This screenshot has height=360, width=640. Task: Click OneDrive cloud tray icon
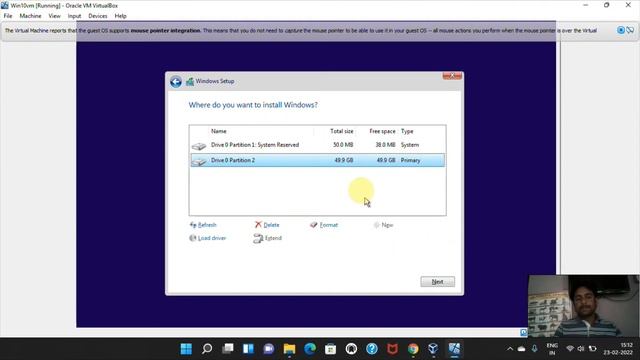(522, 349)
